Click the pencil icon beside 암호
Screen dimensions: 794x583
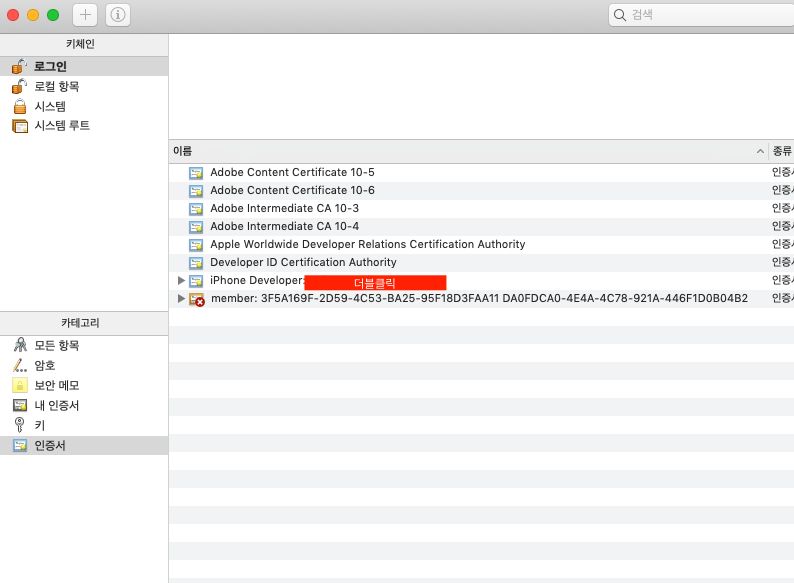tap(20, 365)
